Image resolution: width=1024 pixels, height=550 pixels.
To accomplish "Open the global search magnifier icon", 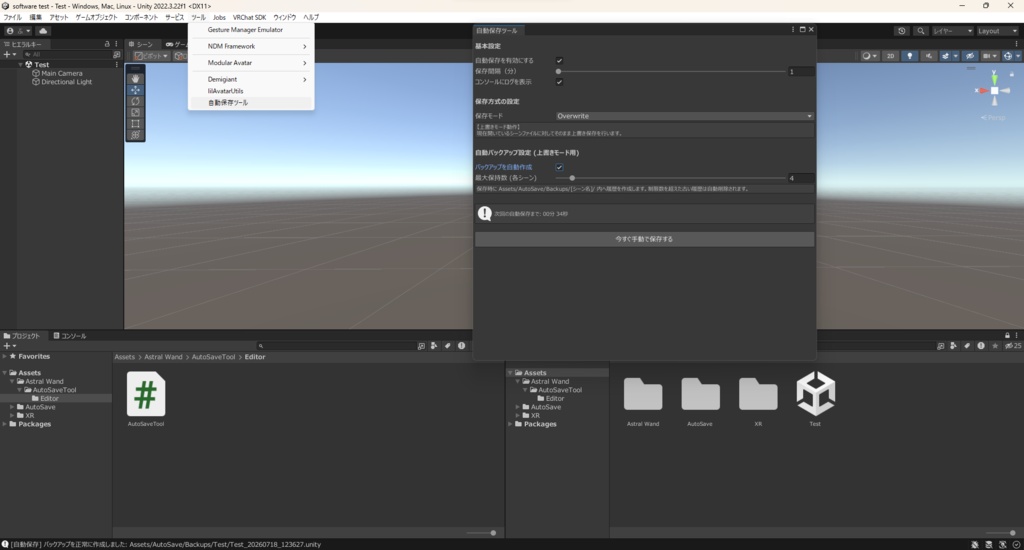I will (921, 31).
